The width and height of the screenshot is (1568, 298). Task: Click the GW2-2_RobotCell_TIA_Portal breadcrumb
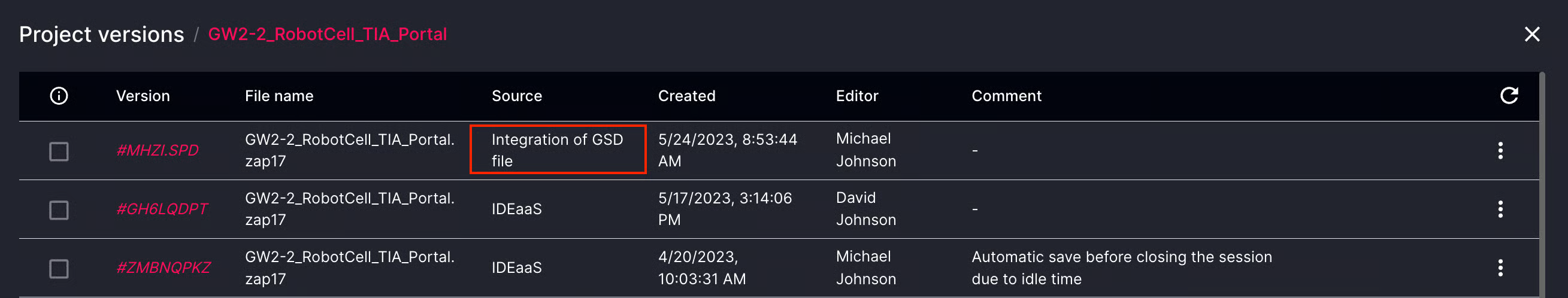click(x=328, y=34)
